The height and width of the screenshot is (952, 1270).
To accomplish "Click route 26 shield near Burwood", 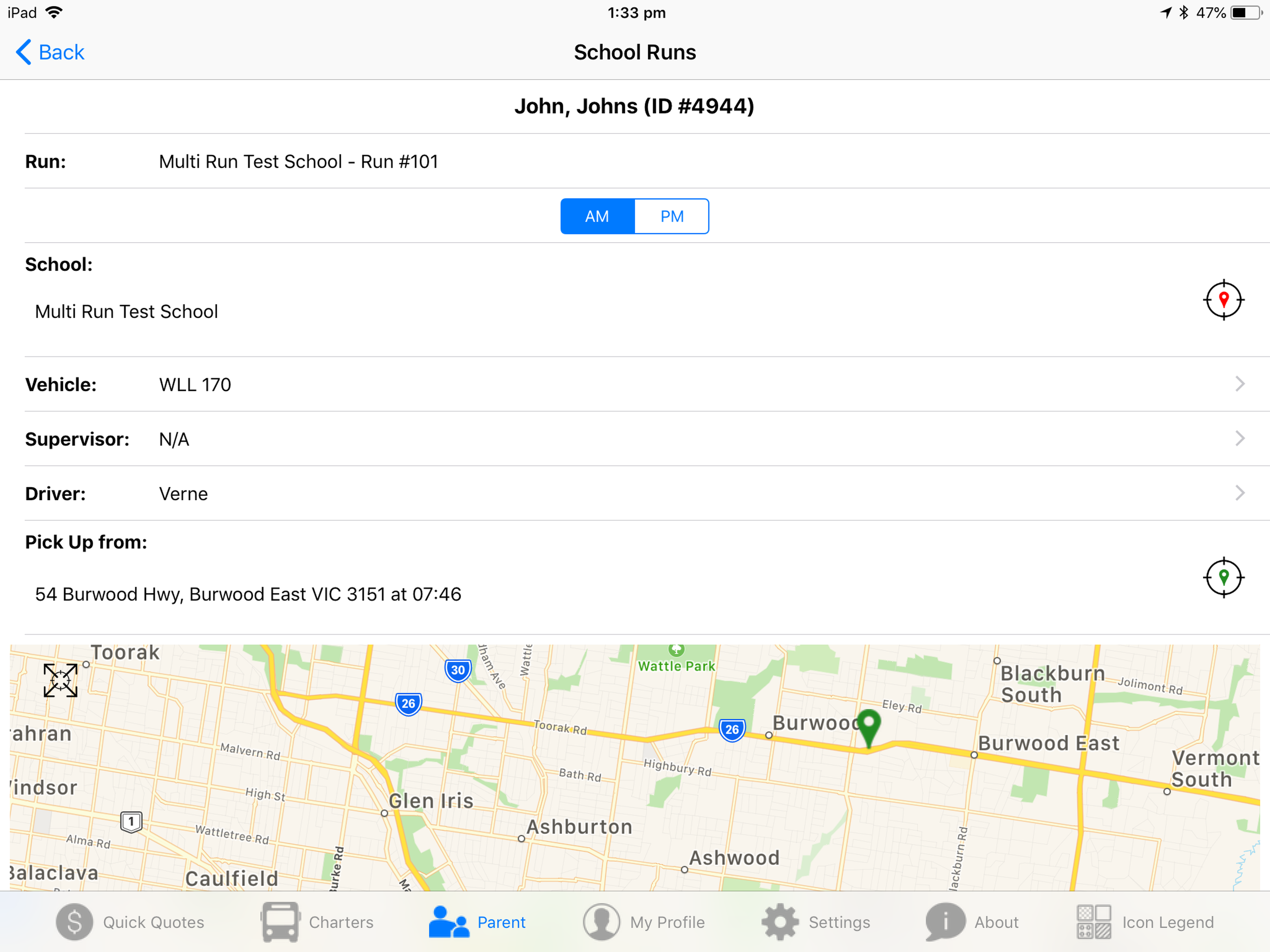I will [x=732, y=730].
